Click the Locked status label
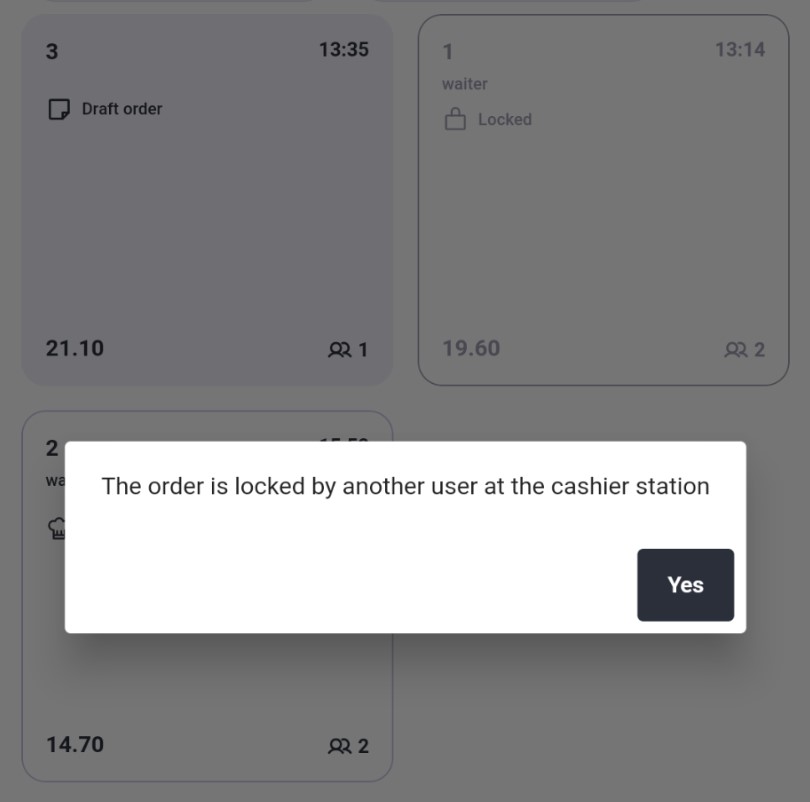The image size is (810, 802). tap(505, 119)
